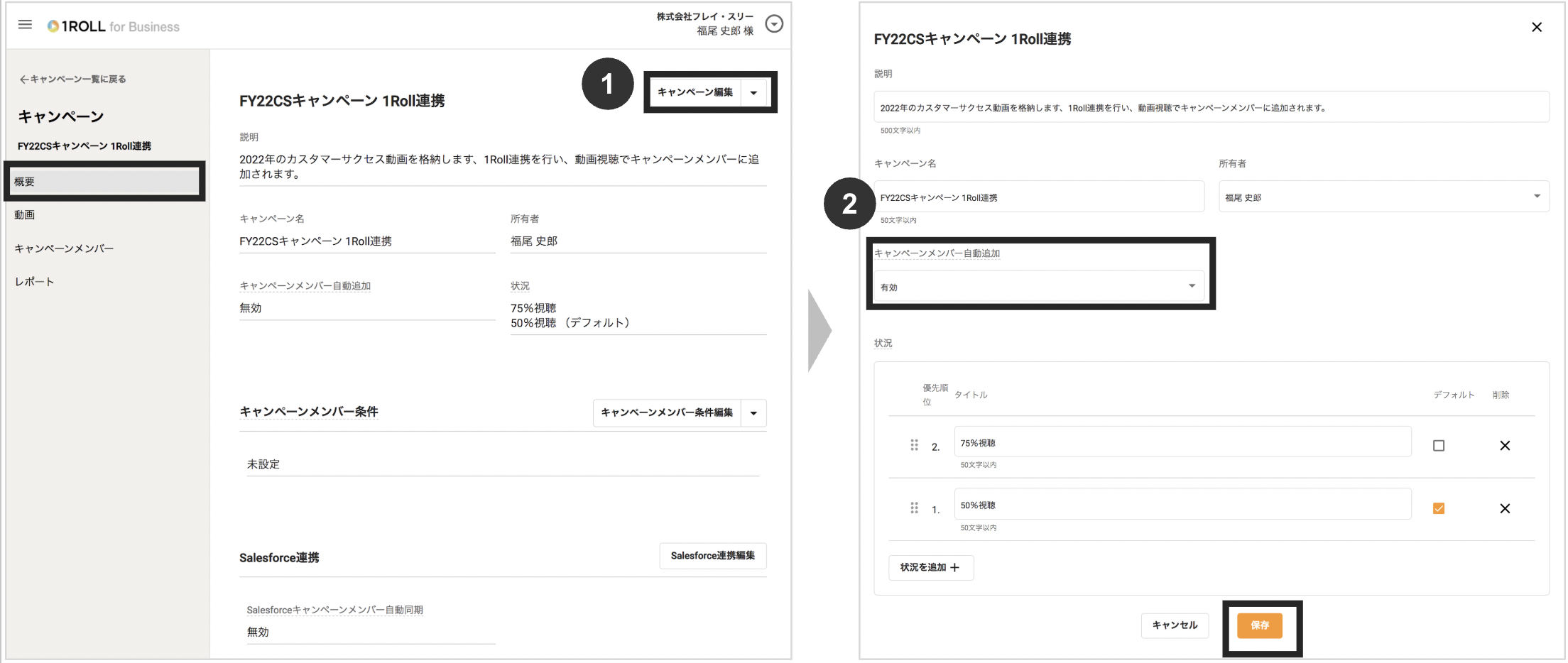Switch to the 動画 section
This screenshot has height=663, width=1568.
point(24,214)
